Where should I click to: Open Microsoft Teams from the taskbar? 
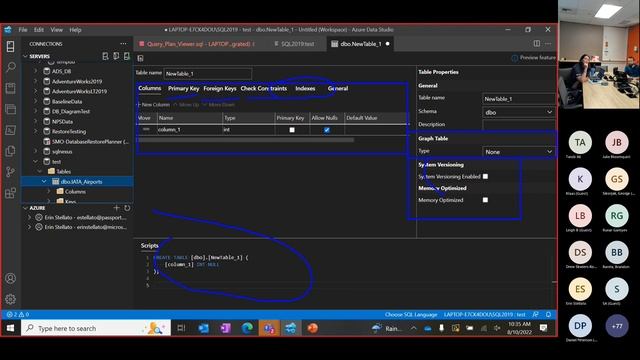coord(269,328)
